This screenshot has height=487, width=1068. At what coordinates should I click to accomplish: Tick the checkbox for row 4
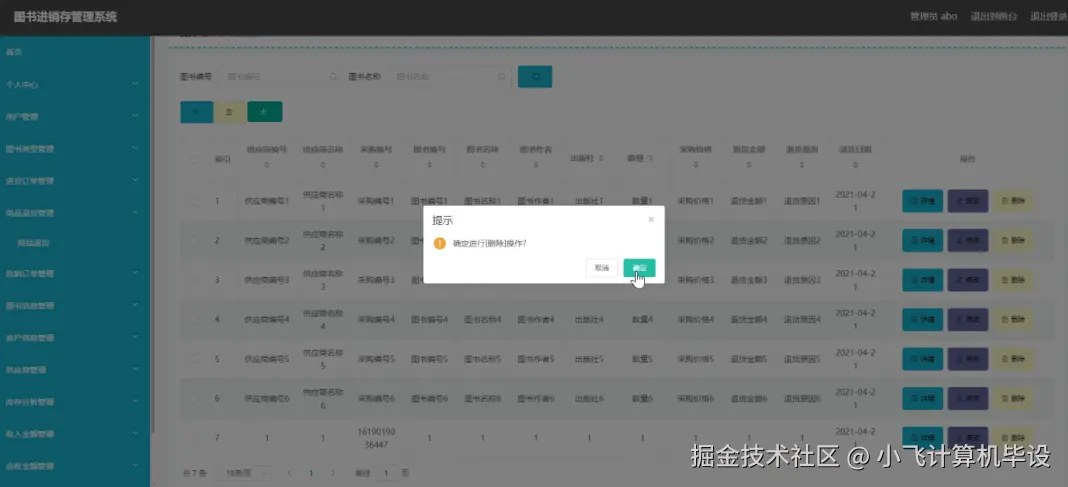click(x=194, y=319)
